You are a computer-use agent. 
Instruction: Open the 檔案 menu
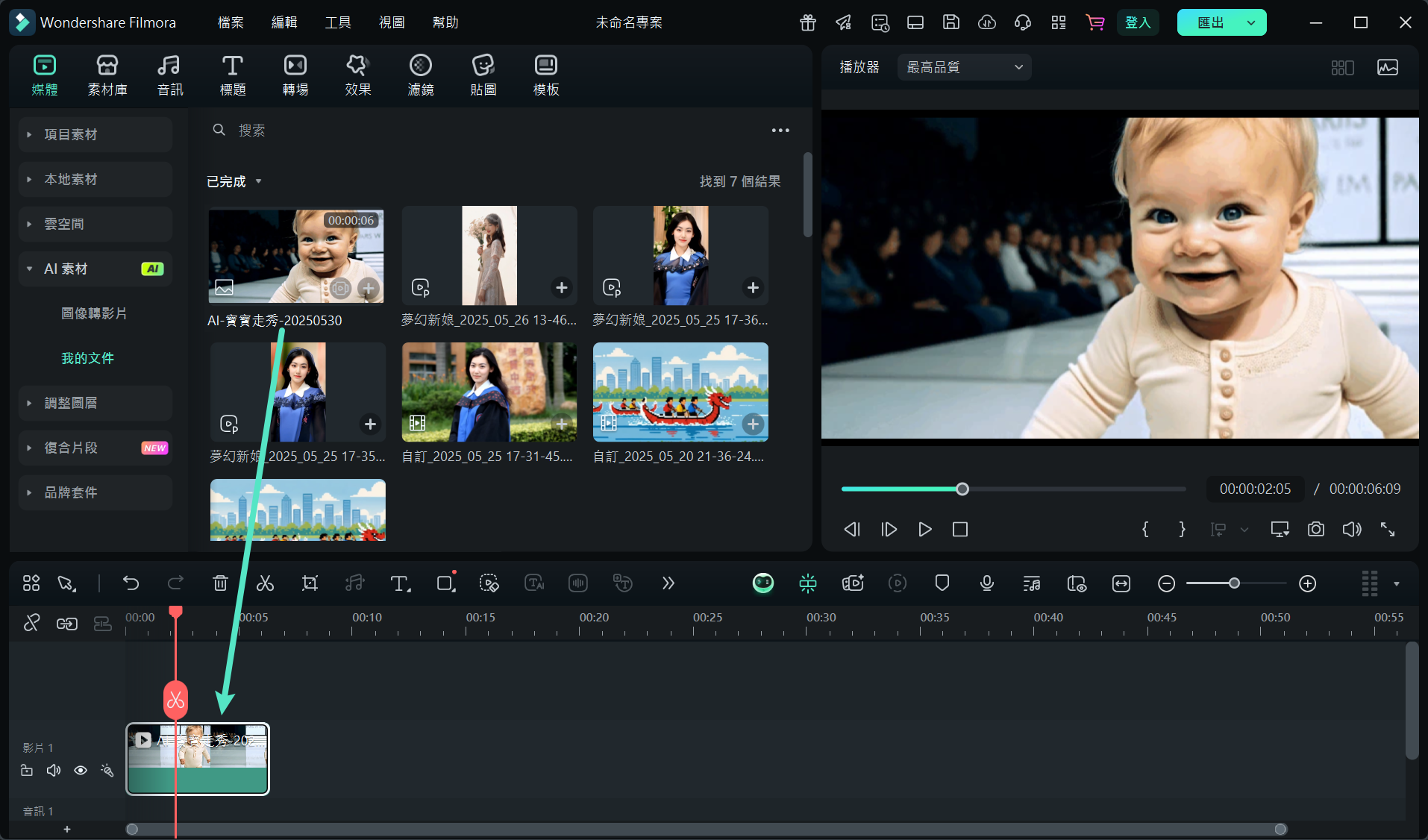click(x=231, y=22)
